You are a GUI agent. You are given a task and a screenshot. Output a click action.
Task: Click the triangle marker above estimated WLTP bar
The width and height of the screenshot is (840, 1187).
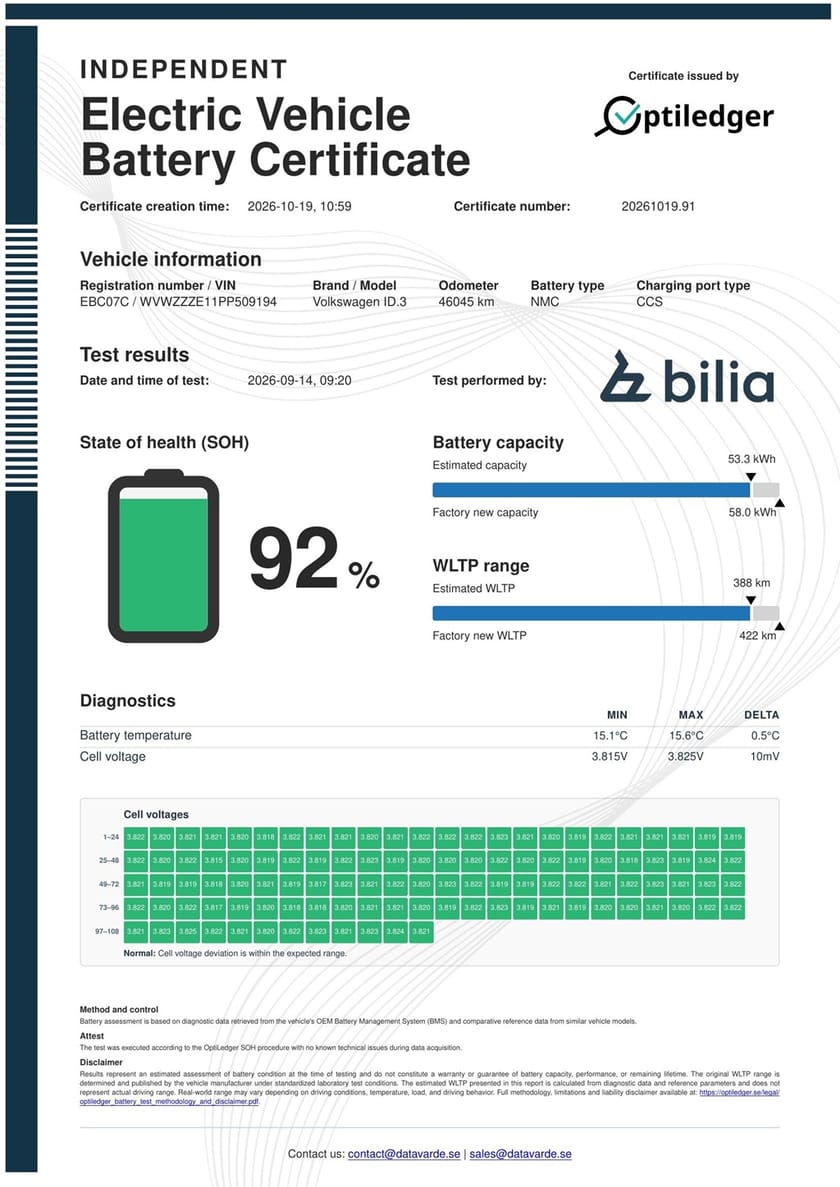click(x=751, y=600)
